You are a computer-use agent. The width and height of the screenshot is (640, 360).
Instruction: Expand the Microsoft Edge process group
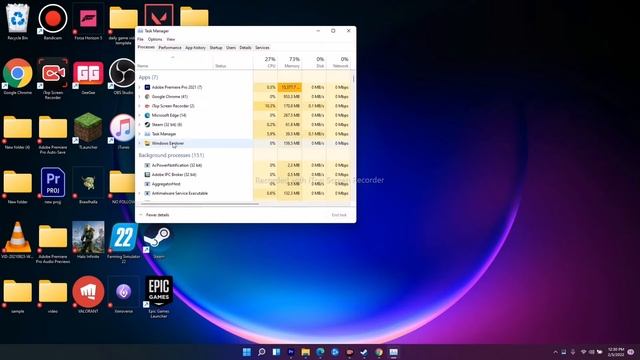coord(140,116)
